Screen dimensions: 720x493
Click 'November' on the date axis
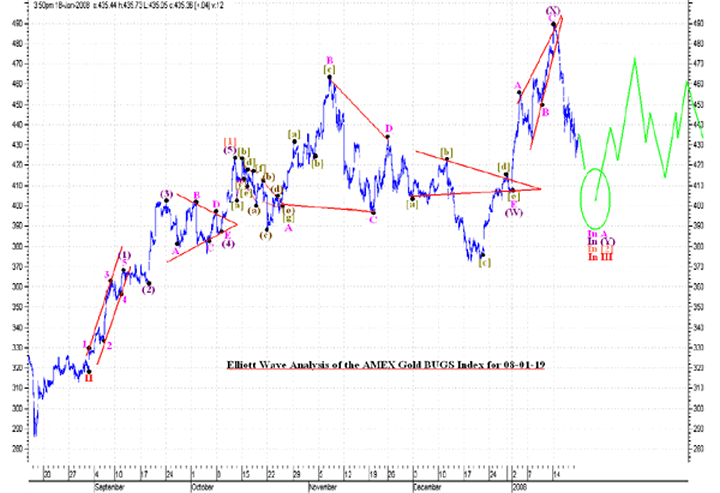point(322,487)
